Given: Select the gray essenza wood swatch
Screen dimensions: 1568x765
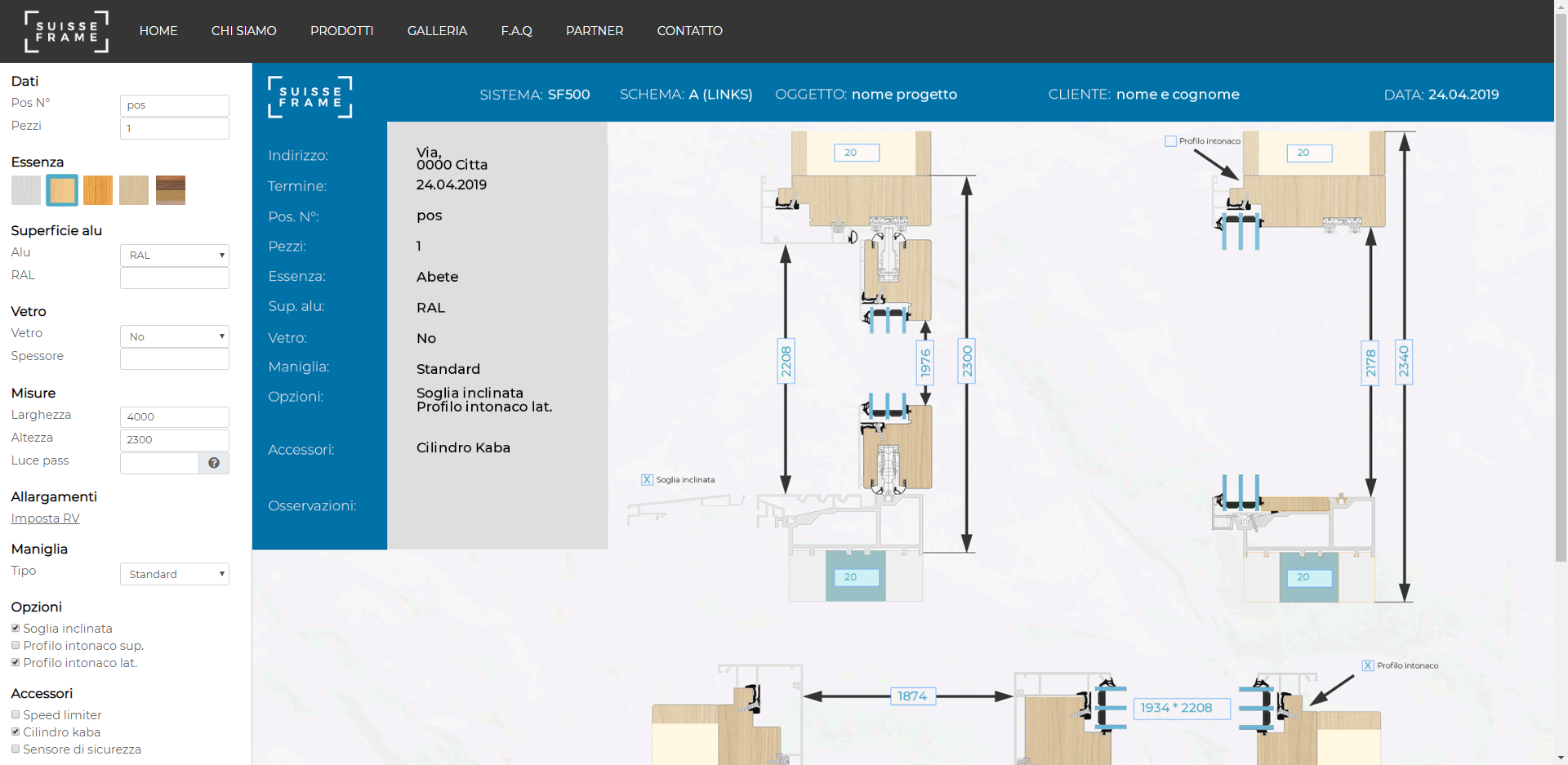Looking at the screenshot, I should (x=26, y=190).
